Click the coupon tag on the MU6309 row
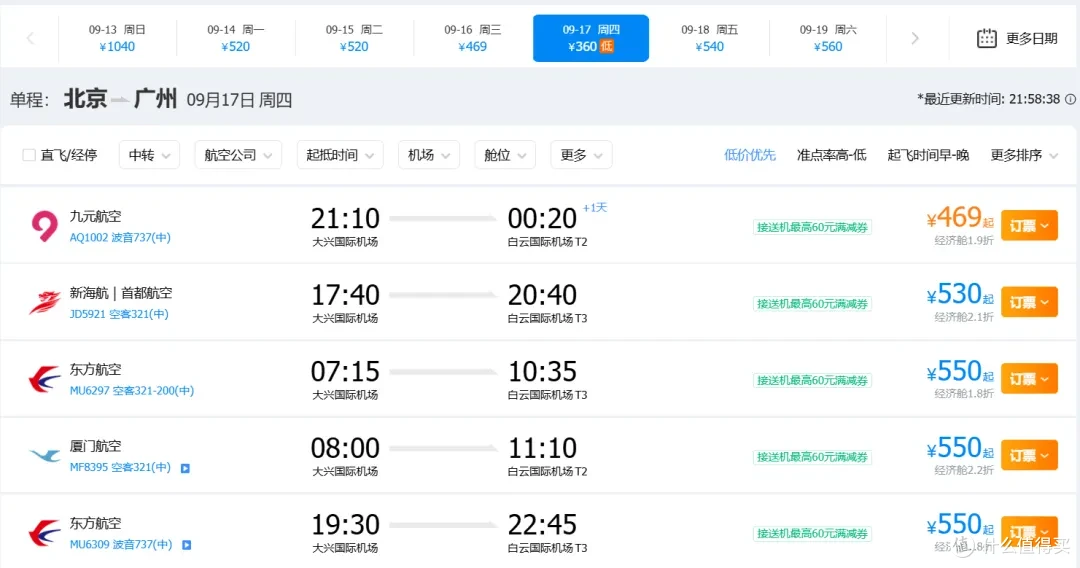Screen dimensions: 1080x568 click(x=812, y=534)
